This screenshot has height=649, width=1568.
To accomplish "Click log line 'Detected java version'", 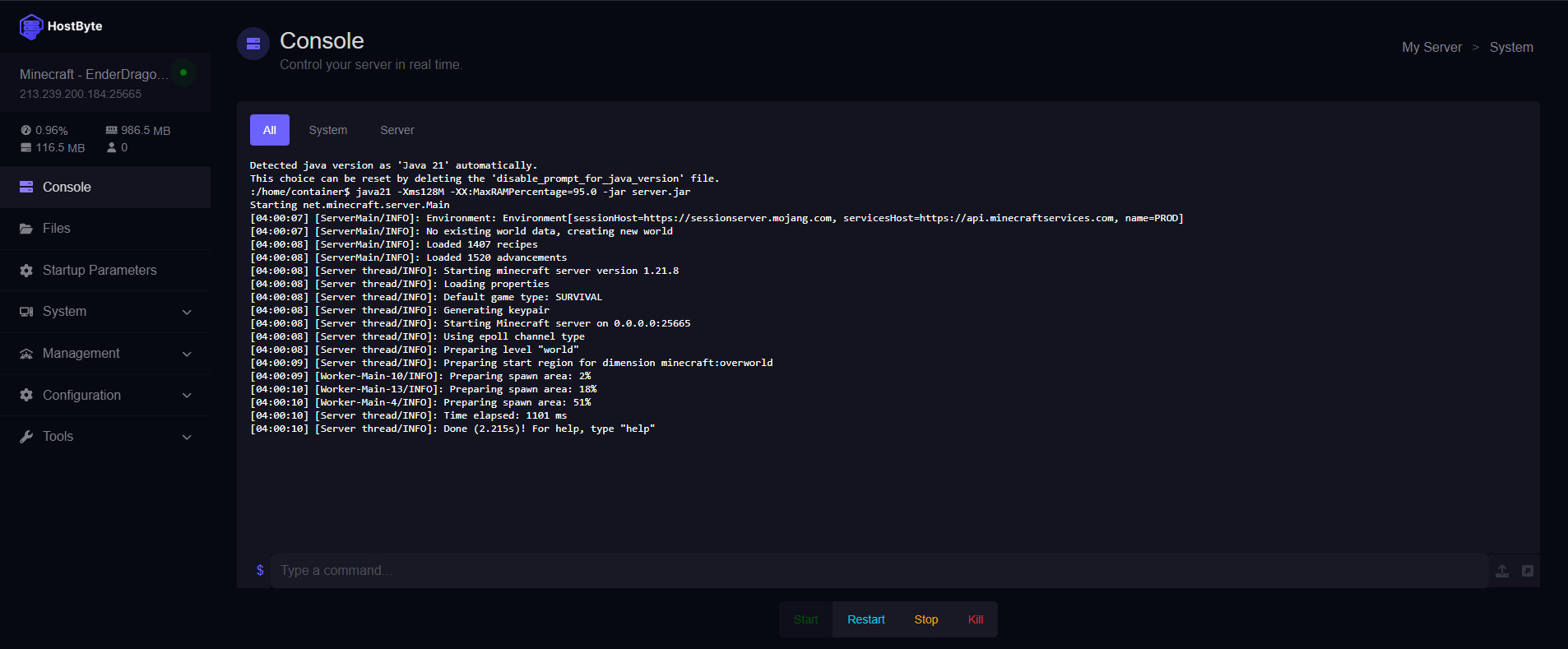I will coord(393,165).
